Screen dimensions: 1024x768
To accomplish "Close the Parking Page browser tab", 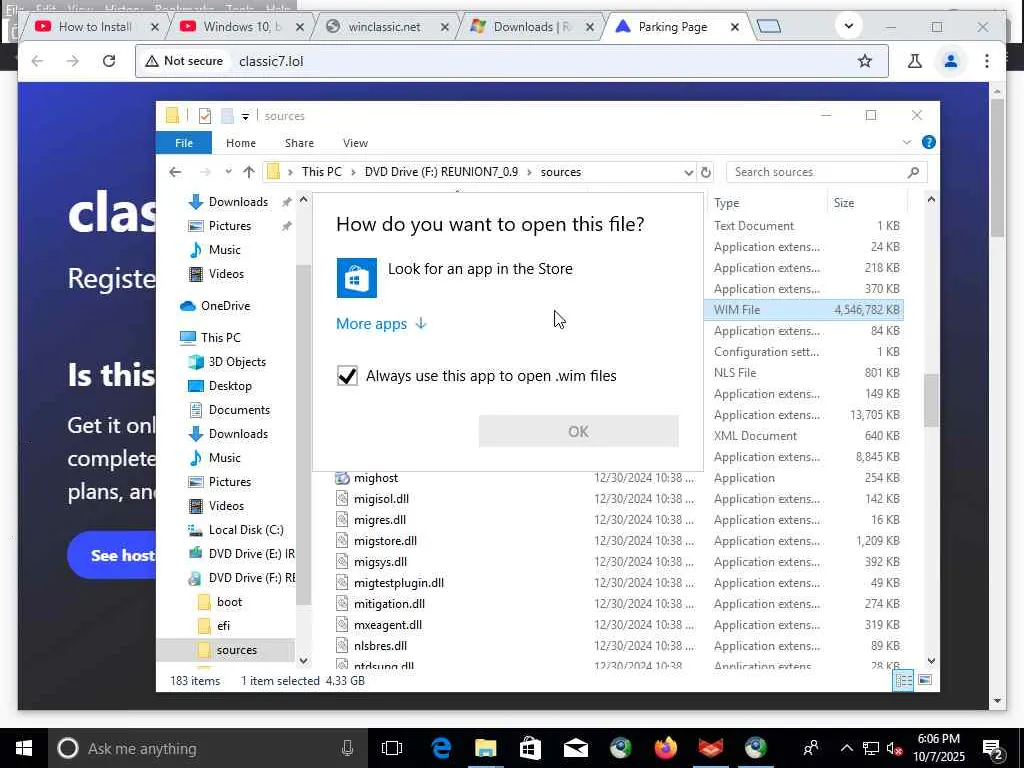I will [735, 27].
